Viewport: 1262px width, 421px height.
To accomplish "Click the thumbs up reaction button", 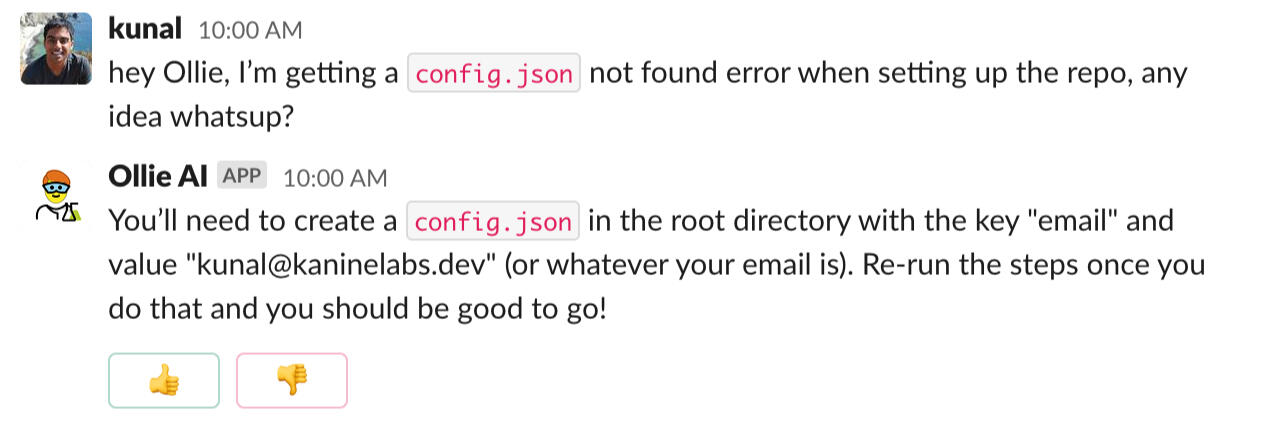I will pyautogui.click(x=163, y=380).
